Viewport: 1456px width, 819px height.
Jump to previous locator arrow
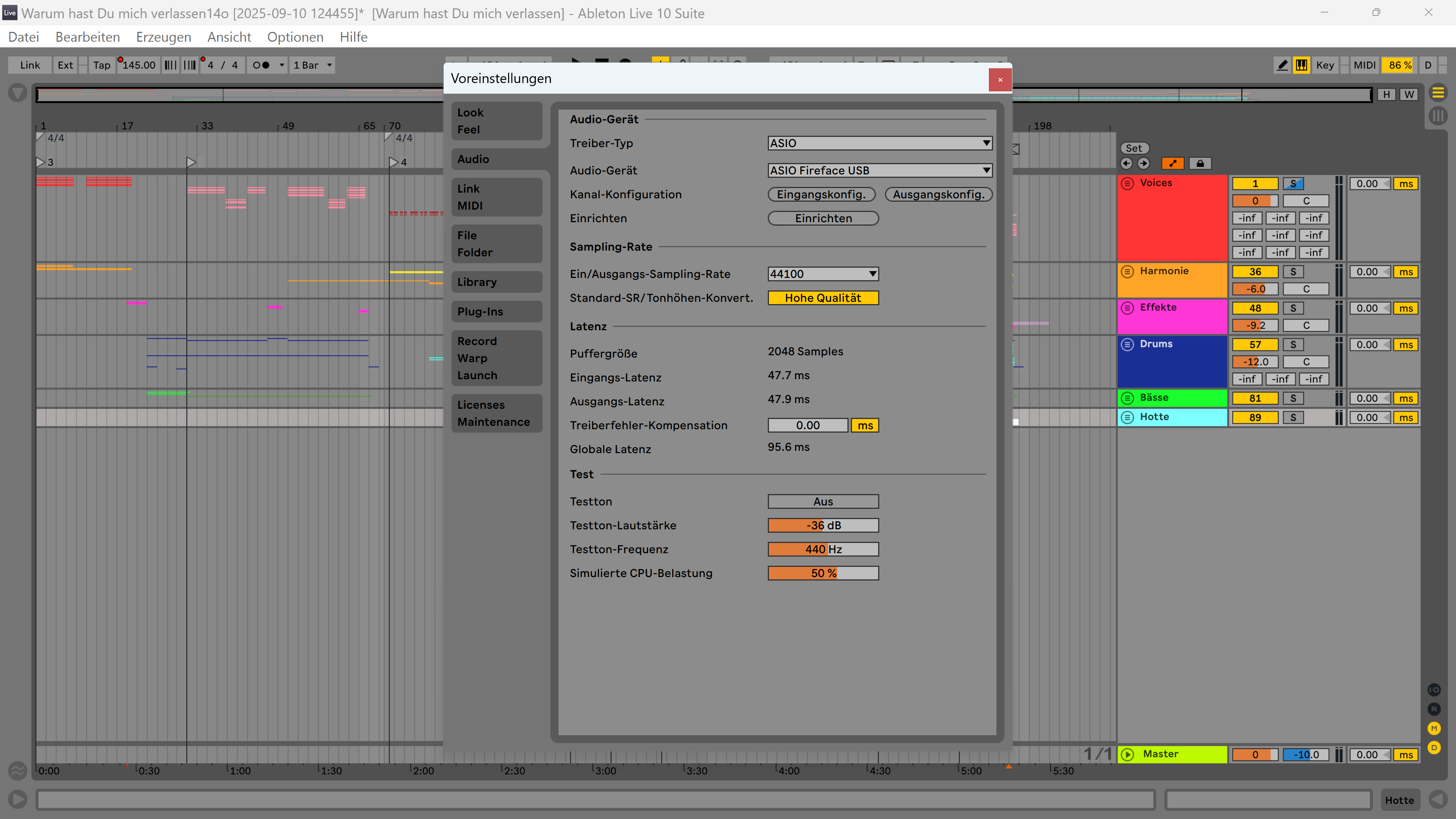pos(1127,163)
